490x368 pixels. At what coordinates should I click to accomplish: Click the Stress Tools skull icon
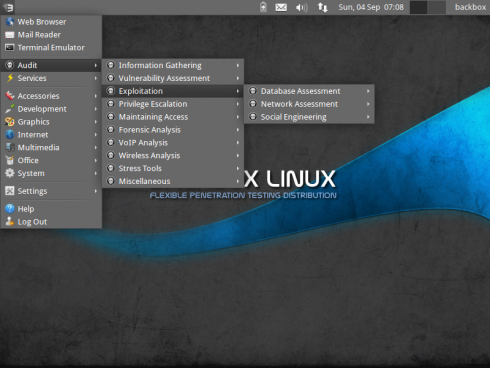[111, 168]
